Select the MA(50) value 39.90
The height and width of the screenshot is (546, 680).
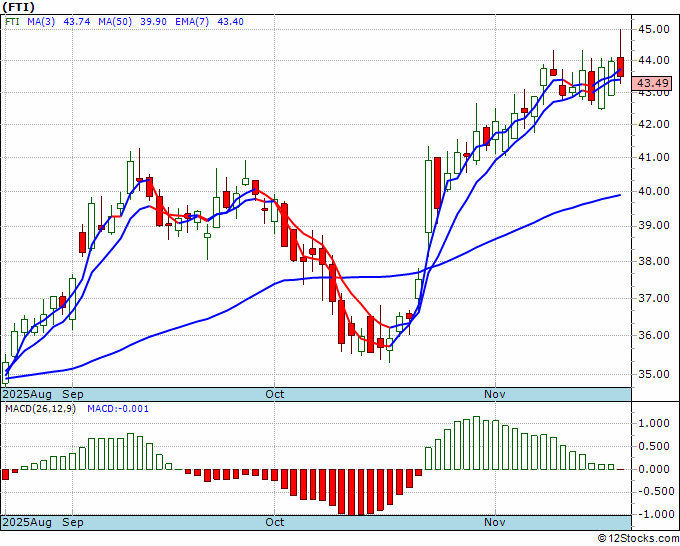pyautogui.click(x=154, y=22)
